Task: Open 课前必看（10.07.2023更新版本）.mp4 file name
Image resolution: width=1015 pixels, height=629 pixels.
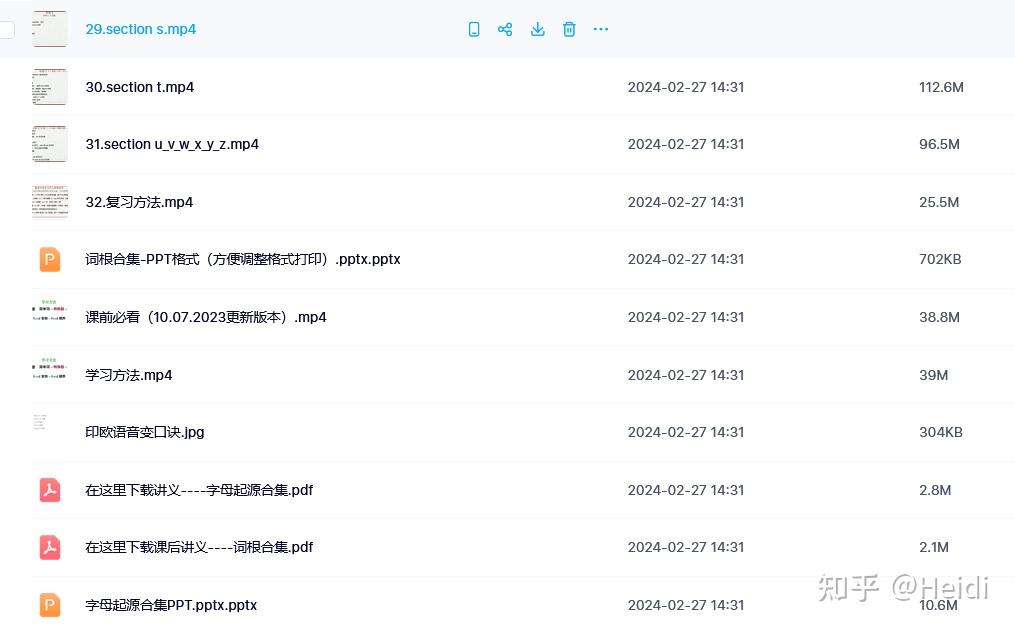Action: pos(206,317)
